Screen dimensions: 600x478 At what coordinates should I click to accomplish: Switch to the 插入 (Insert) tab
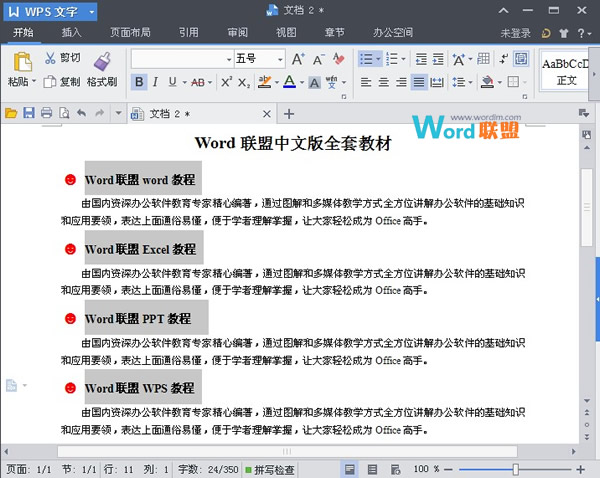(72, 33)
